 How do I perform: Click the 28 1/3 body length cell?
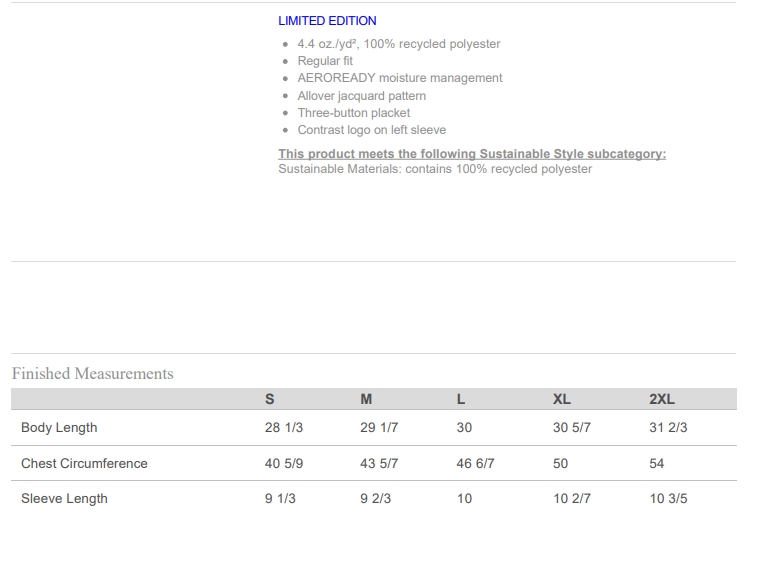[x=283, y=428]
